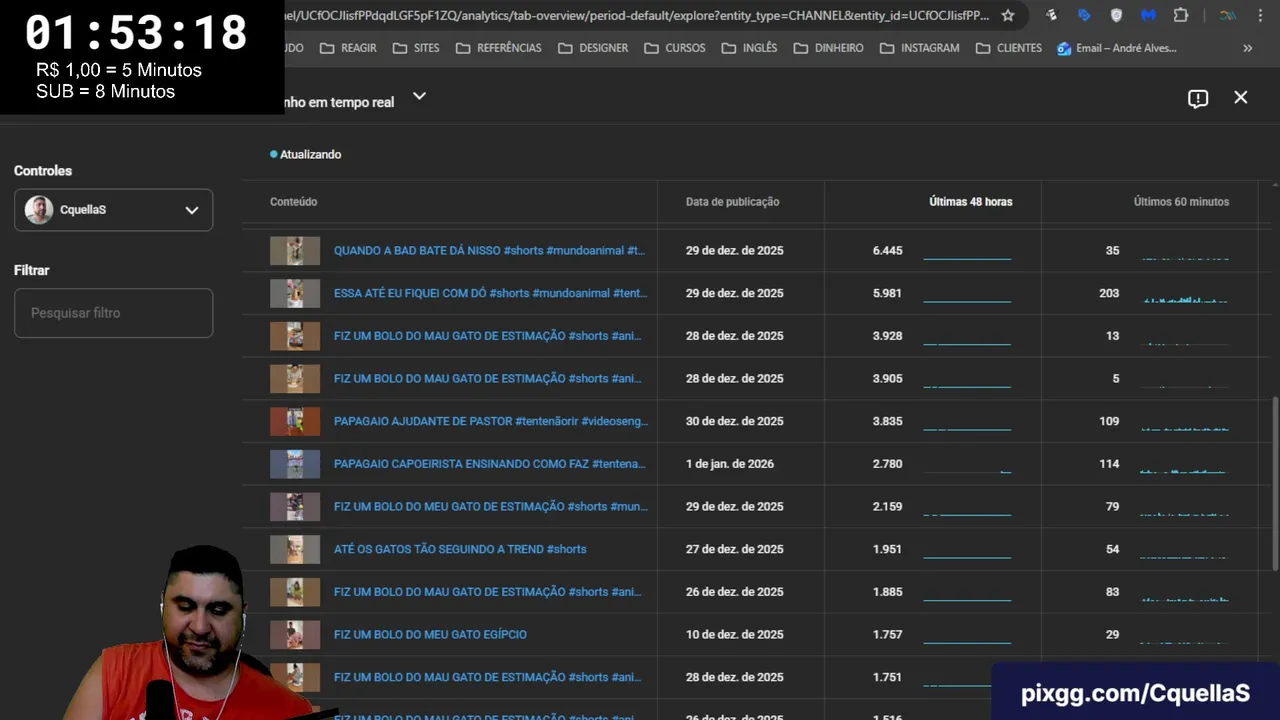Open the CURSOS bookmarks folder
Viewport: 1280px width, 720px height.
click(x=675, y=48)
